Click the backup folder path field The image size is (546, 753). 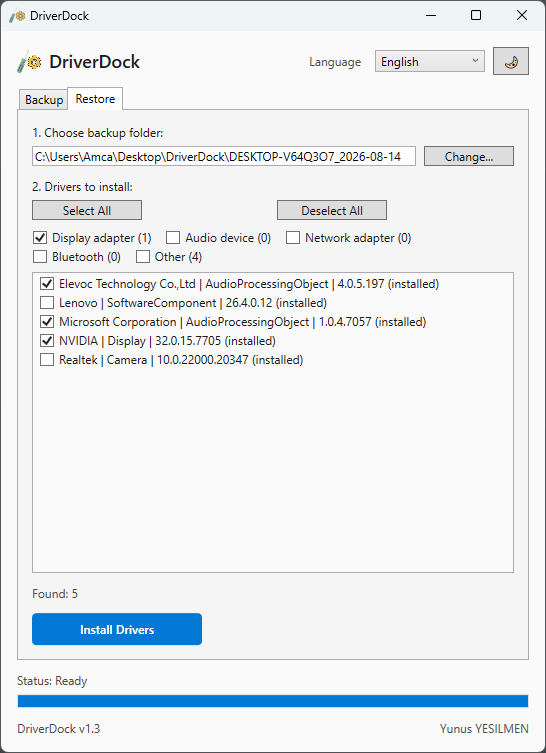click(x=224, y=157)
